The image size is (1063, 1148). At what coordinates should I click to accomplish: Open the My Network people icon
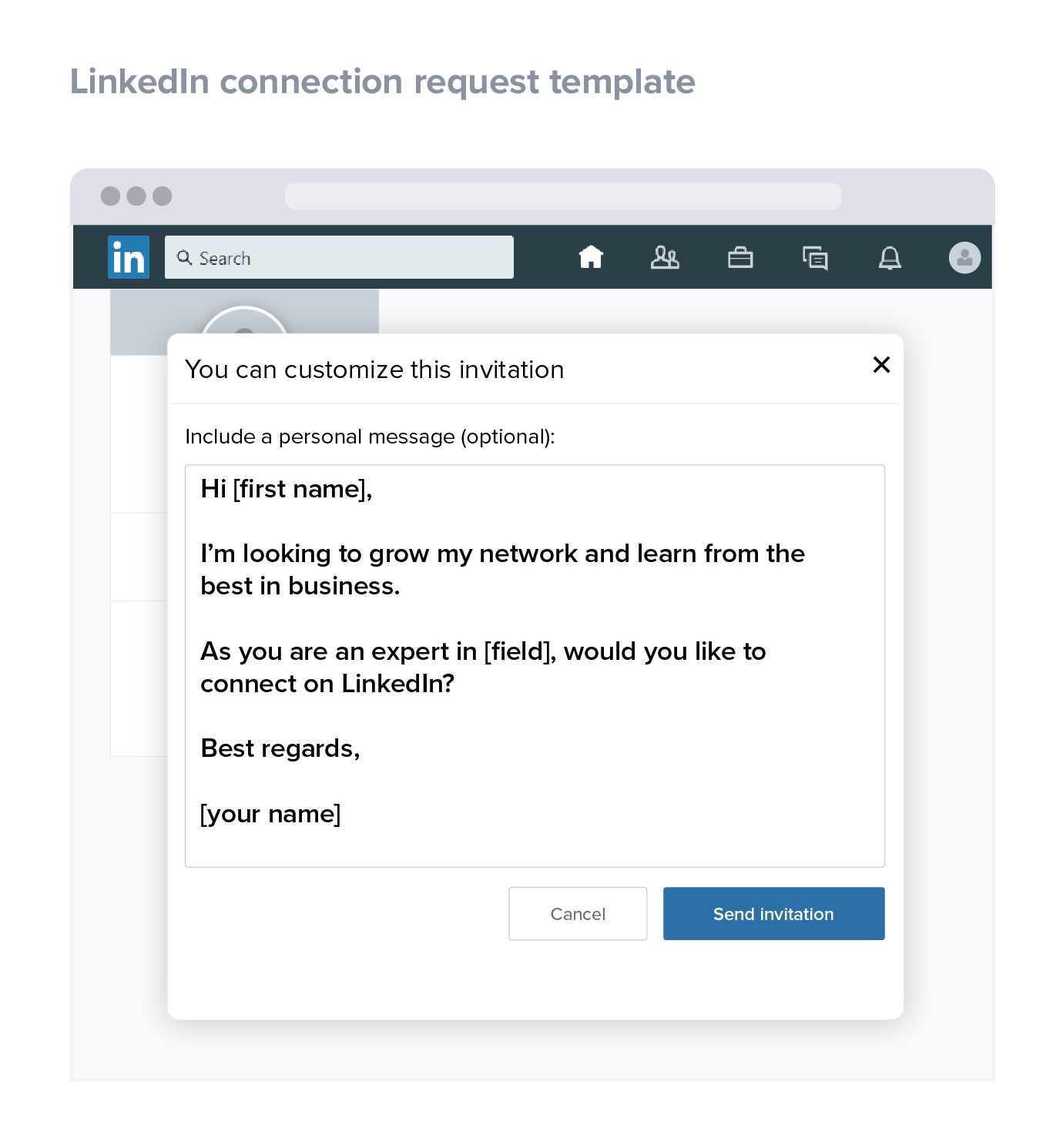(665, 257)
